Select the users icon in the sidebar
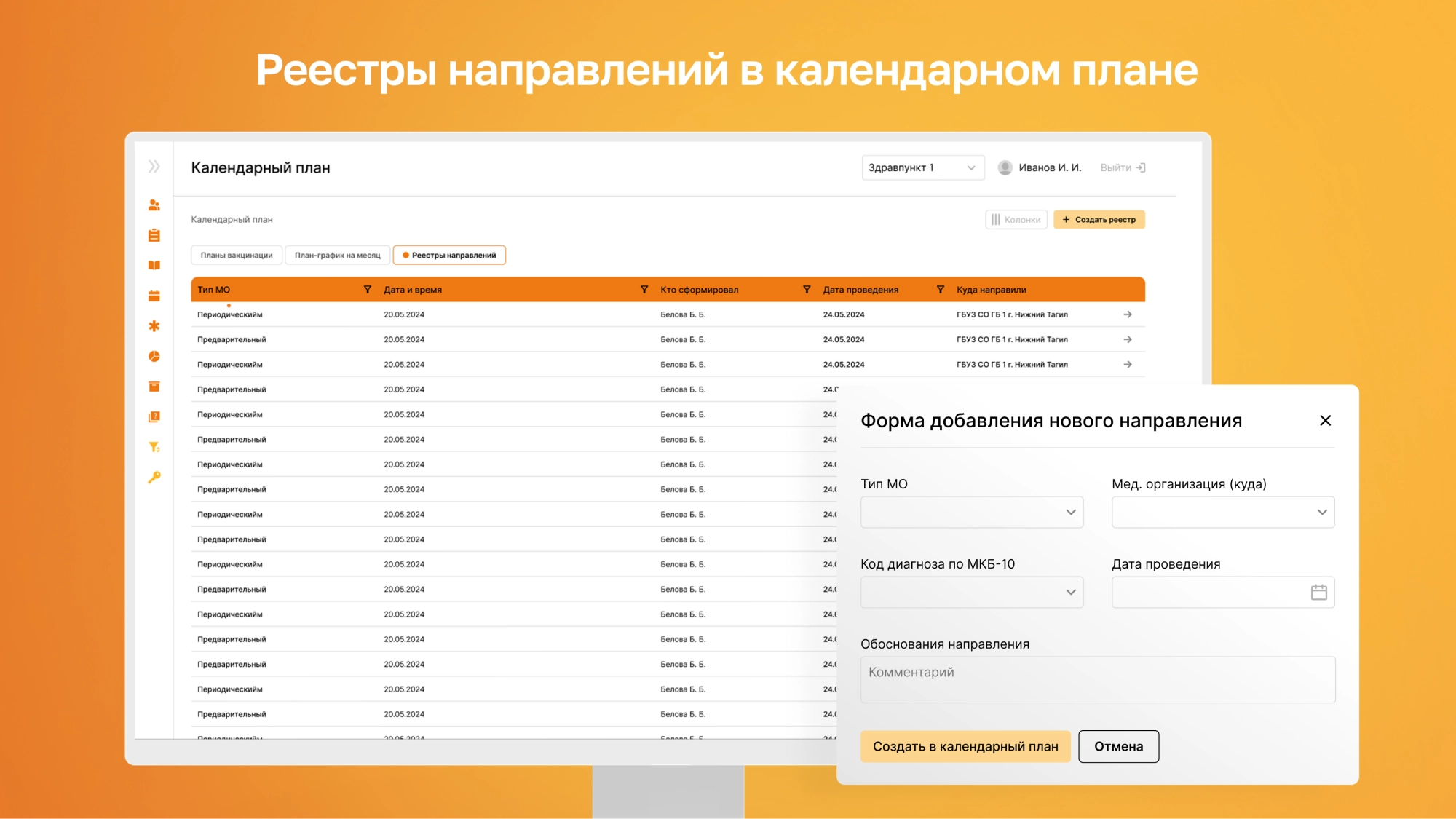This screenshot has height=819, width=1456. pyautogui.click(x=154, y=205)
